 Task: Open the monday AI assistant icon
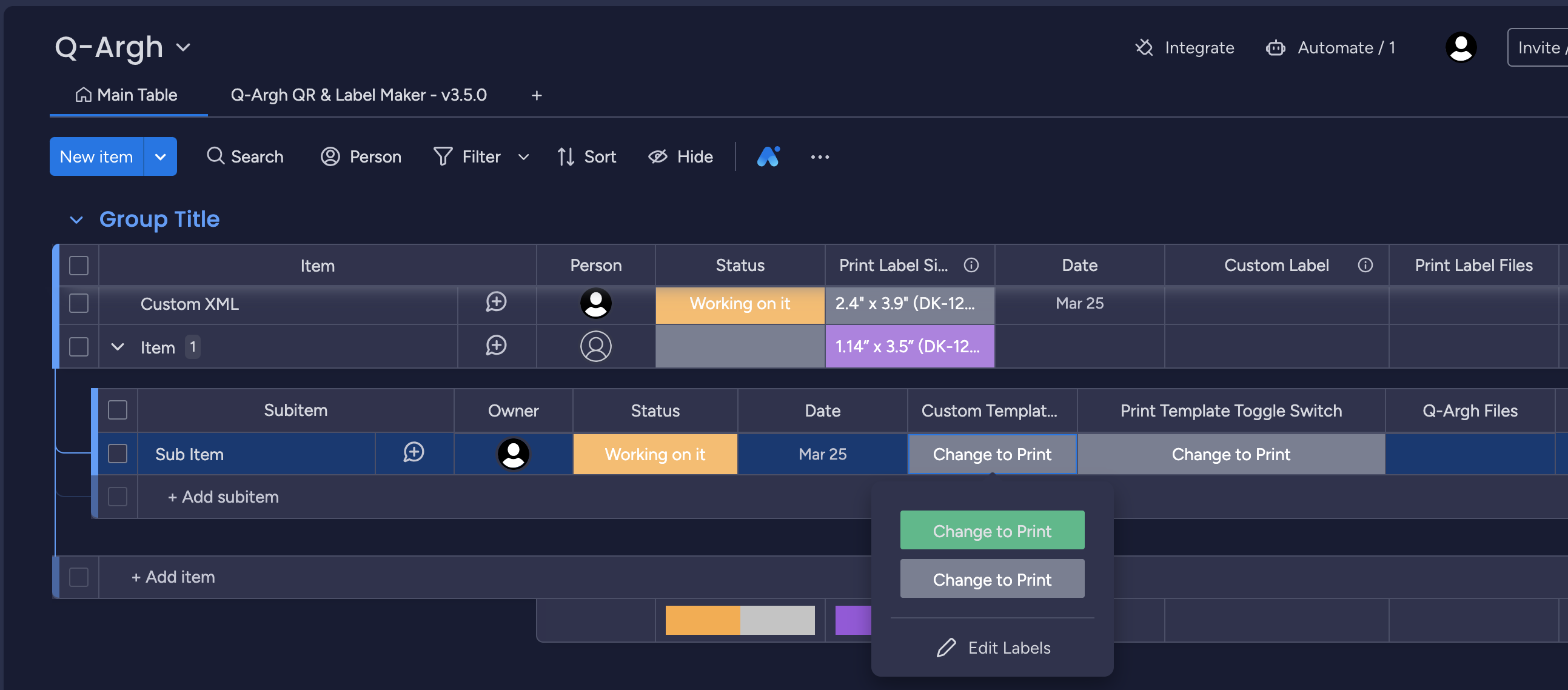pos(768,156)
